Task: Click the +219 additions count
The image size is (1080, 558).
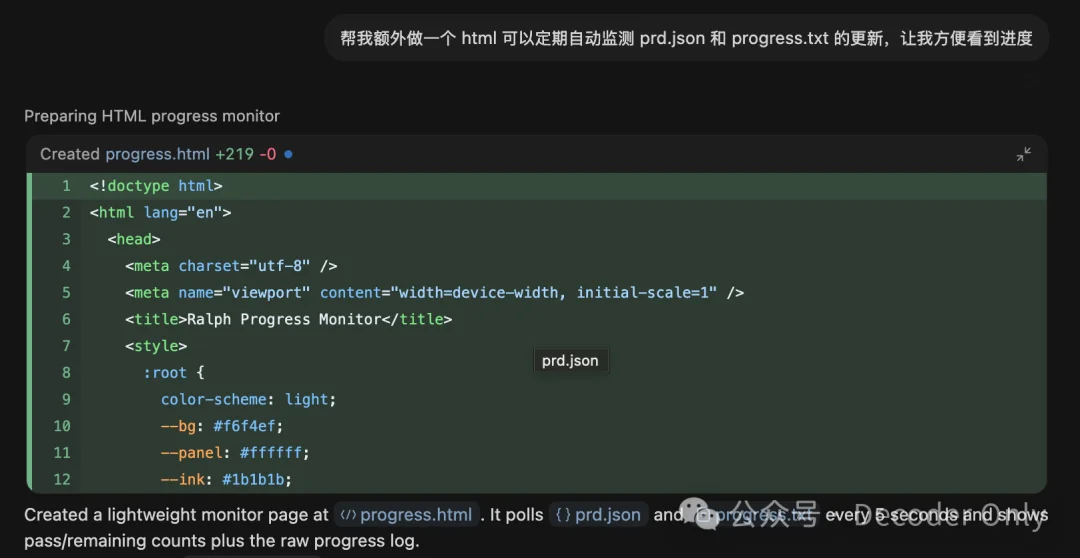Action: 234,154
